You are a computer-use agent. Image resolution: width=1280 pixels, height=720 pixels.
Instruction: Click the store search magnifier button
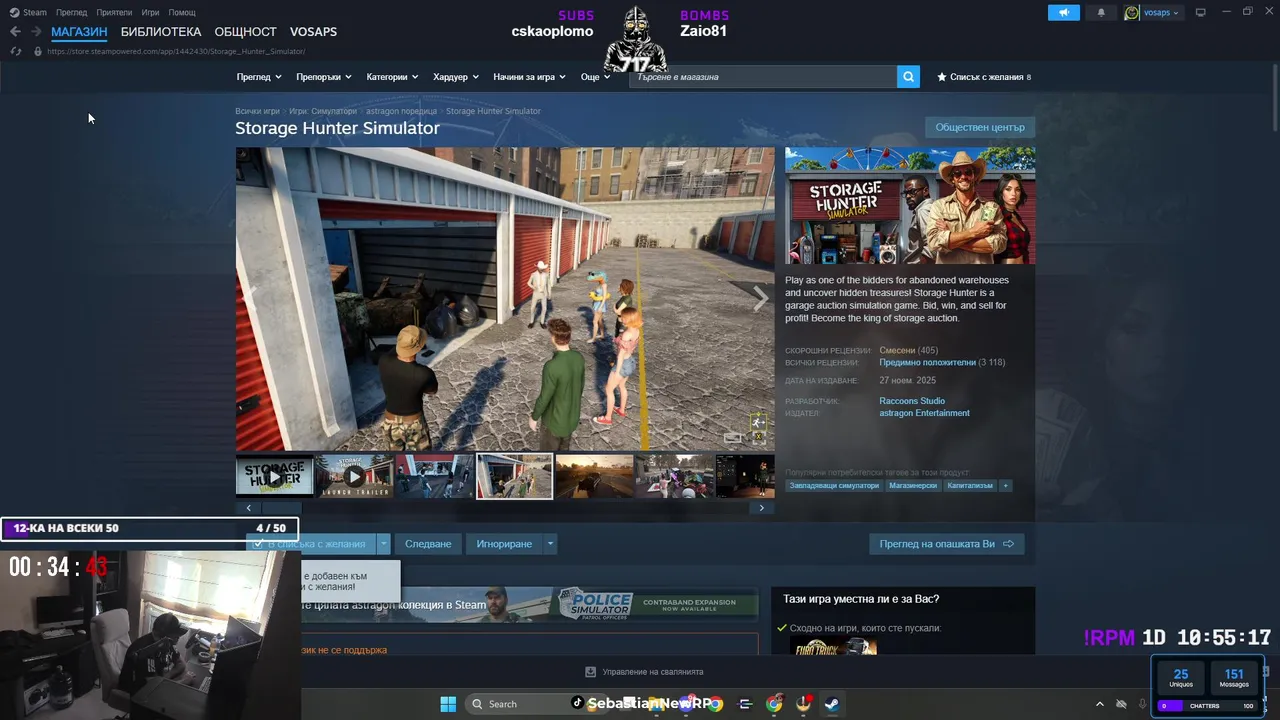click(x=908, y=77)
